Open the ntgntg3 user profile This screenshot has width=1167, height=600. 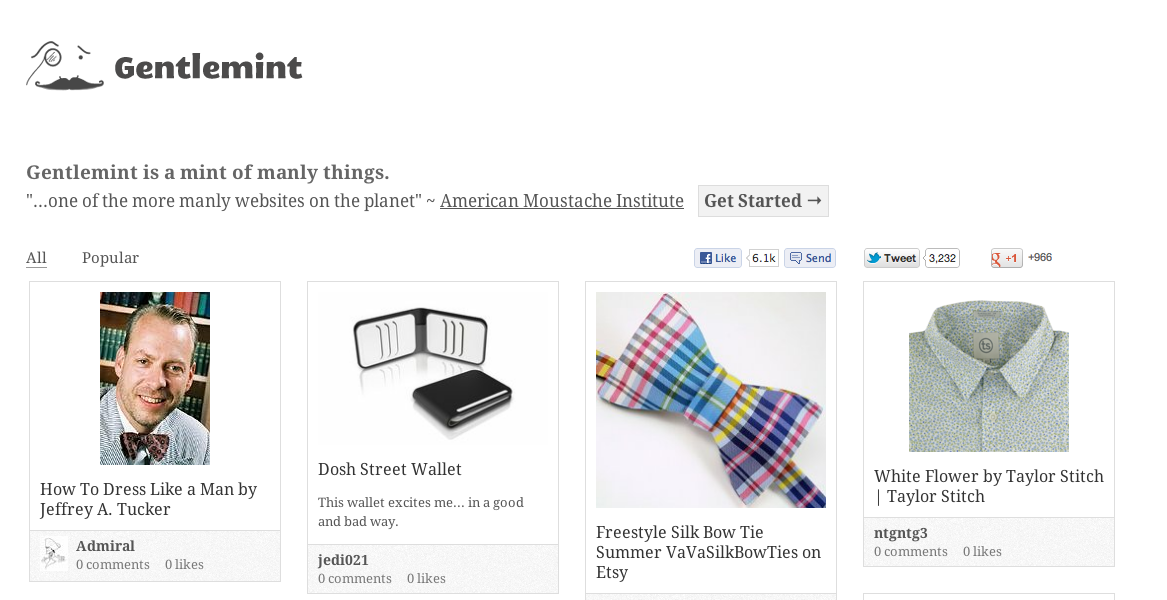(x=901, y=533)
